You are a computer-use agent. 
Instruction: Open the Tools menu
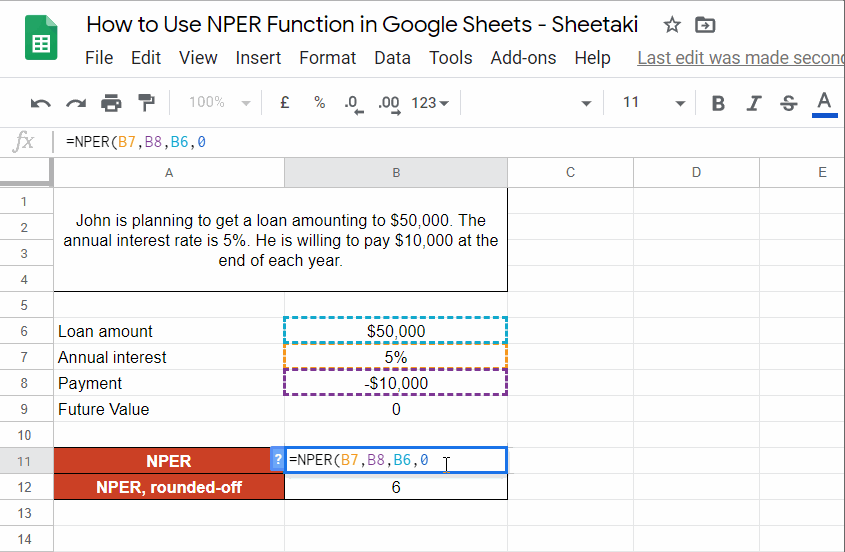coord(451,58)
